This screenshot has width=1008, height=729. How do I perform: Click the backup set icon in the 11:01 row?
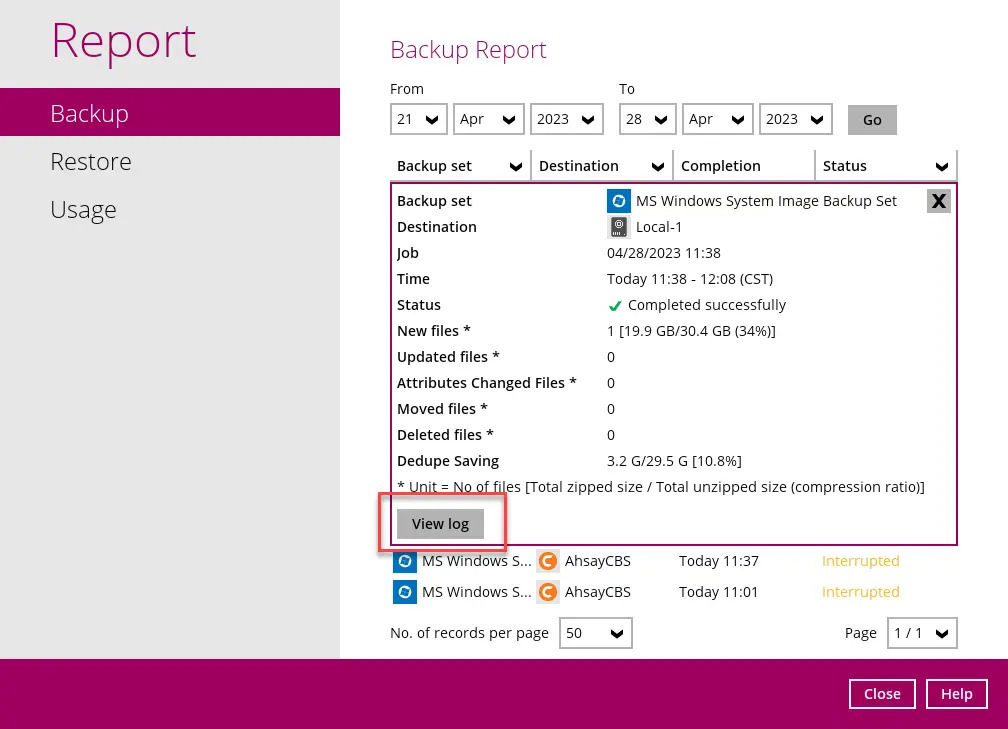click(x=404, y=592)
